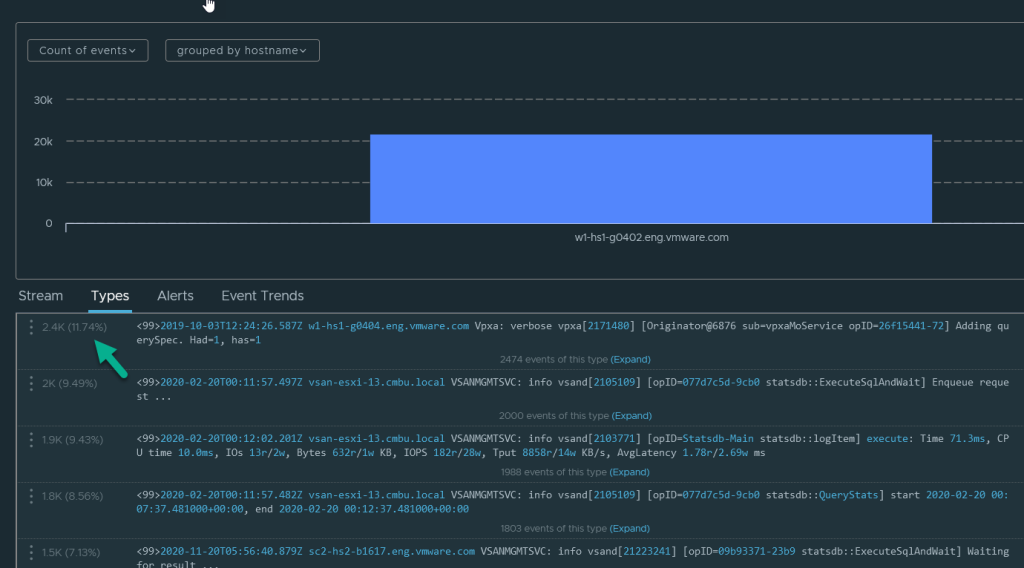Screen dimensions: 1024x568
Task: Select the Types tab
Action: 110,296
